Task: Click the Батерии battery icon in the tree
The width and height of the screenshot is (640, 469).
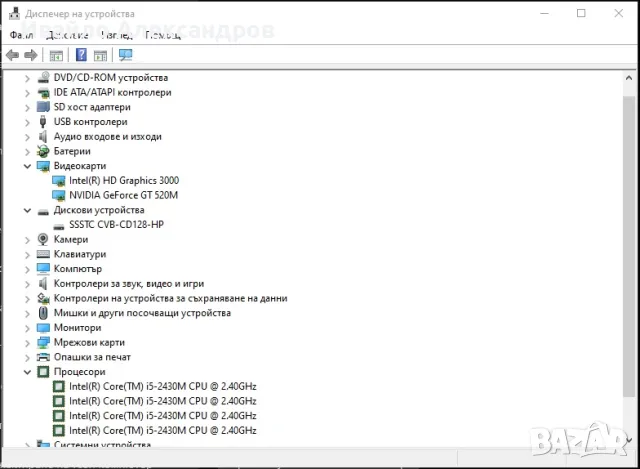Action: coord(43,151)
